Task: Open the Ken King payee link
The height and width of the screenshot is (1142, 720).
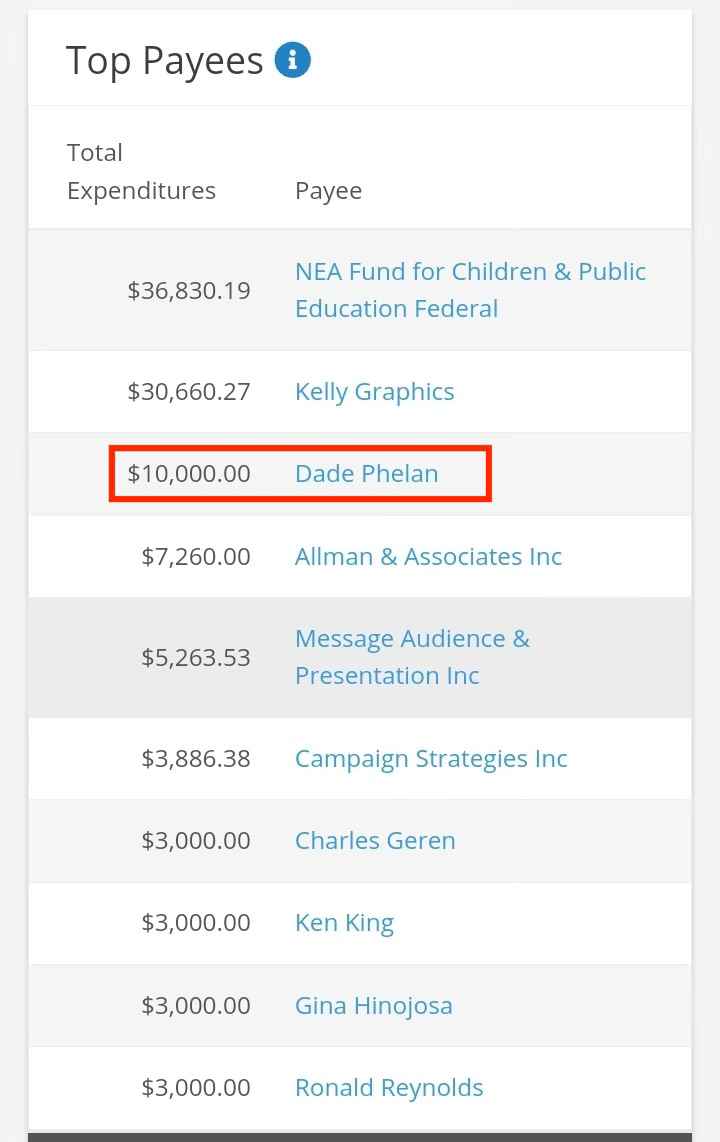Action: 344,923
